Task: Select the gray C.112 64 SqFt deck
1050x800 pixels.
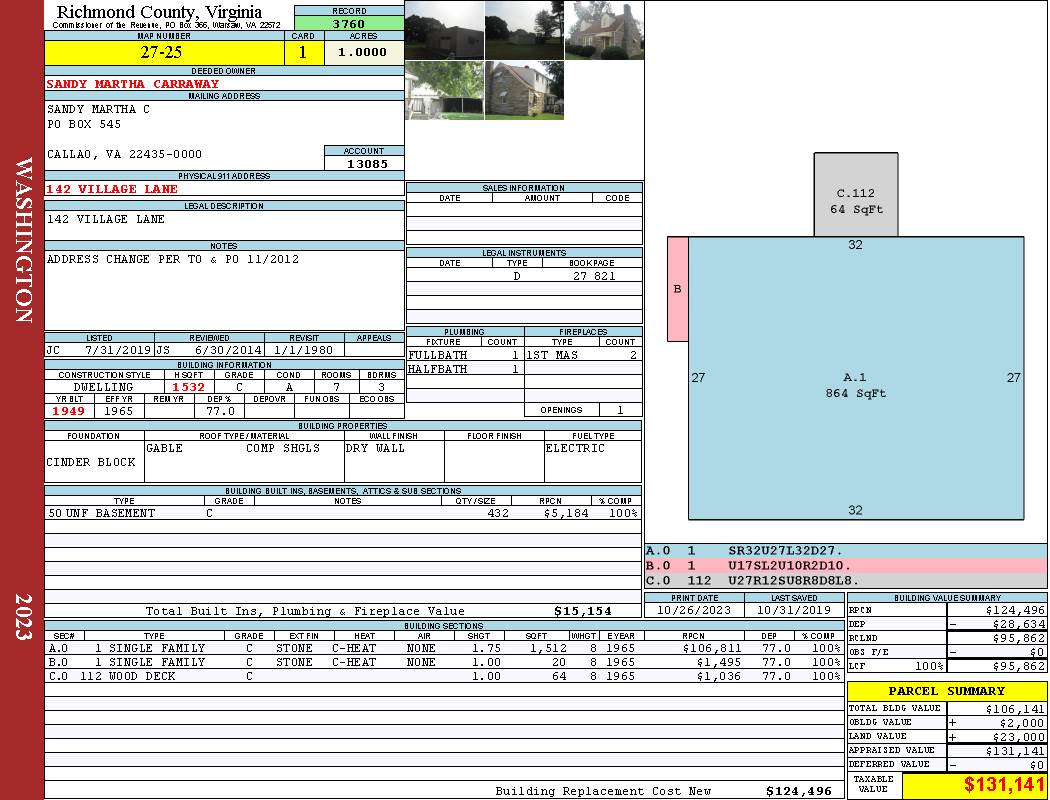Action: [855, 201]
